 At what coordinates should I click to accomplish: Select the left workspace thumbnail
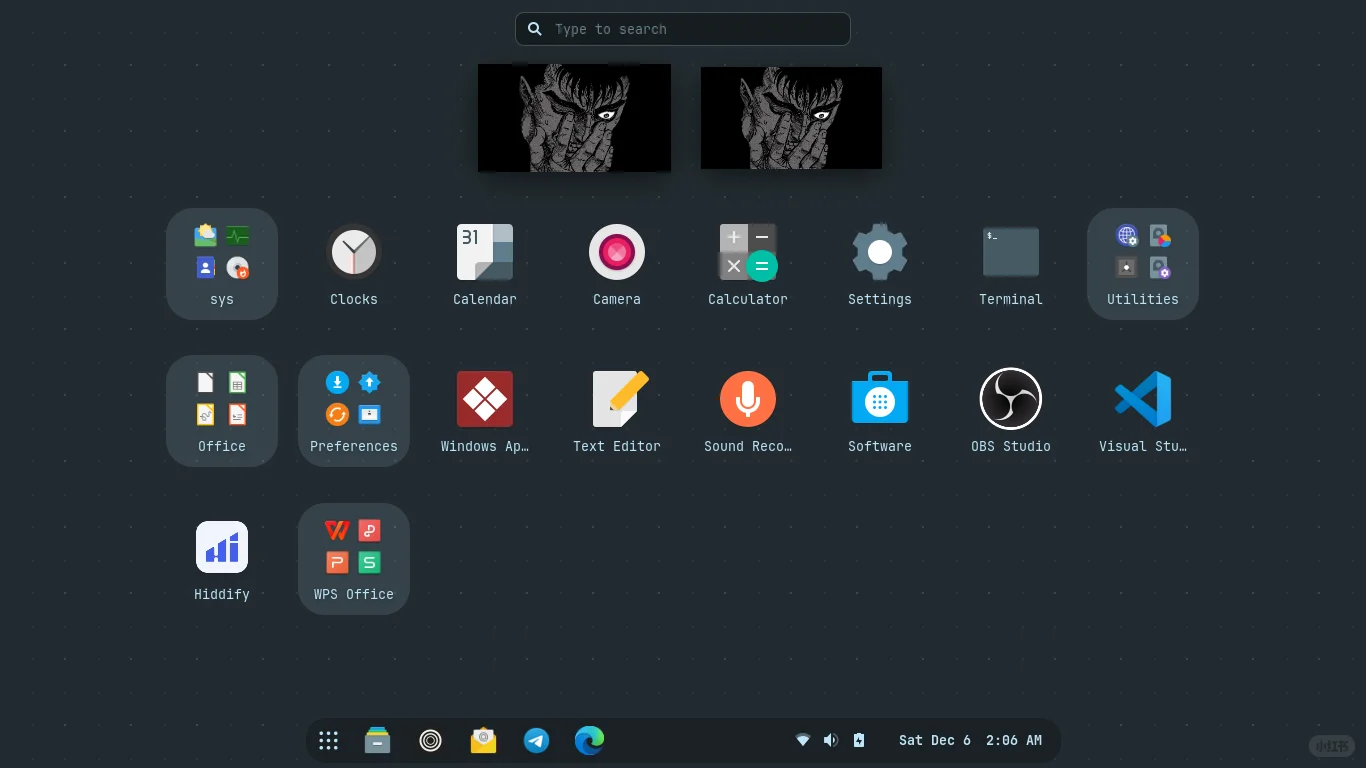574,118
